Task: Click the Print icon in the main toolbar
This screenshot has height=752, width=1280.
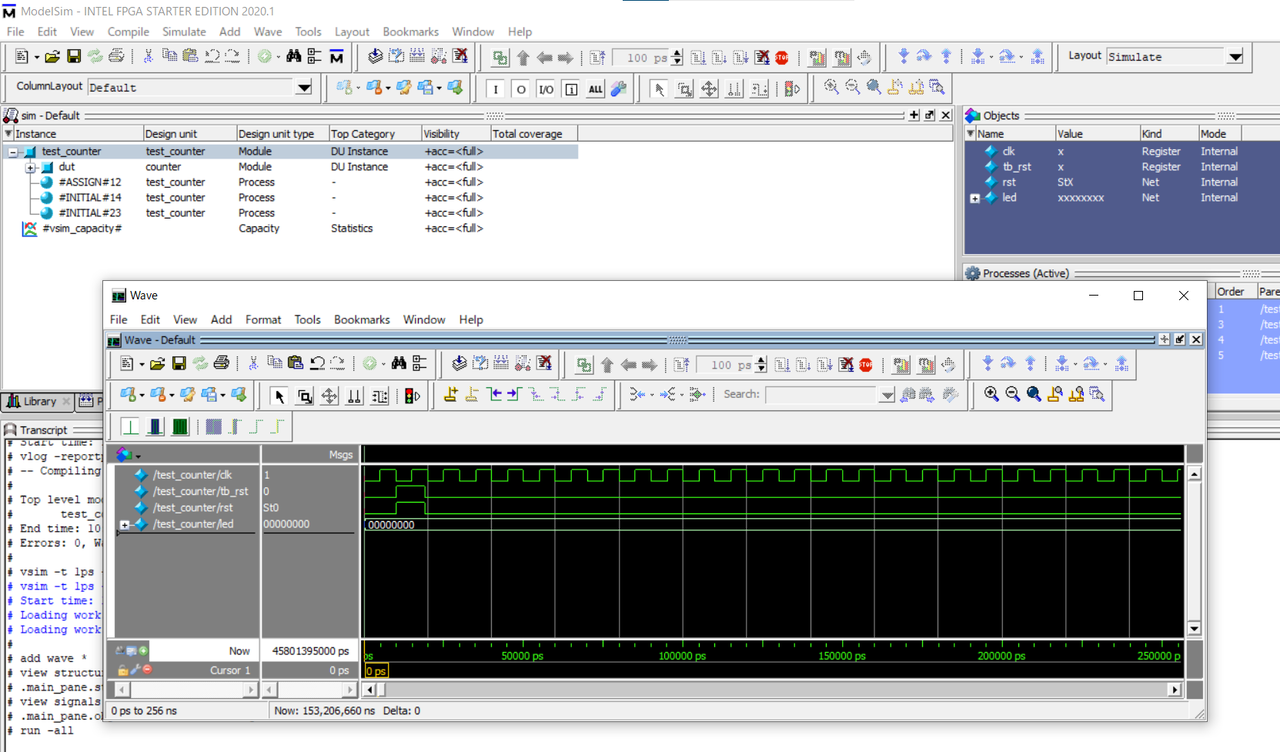Action: point(116,57)
